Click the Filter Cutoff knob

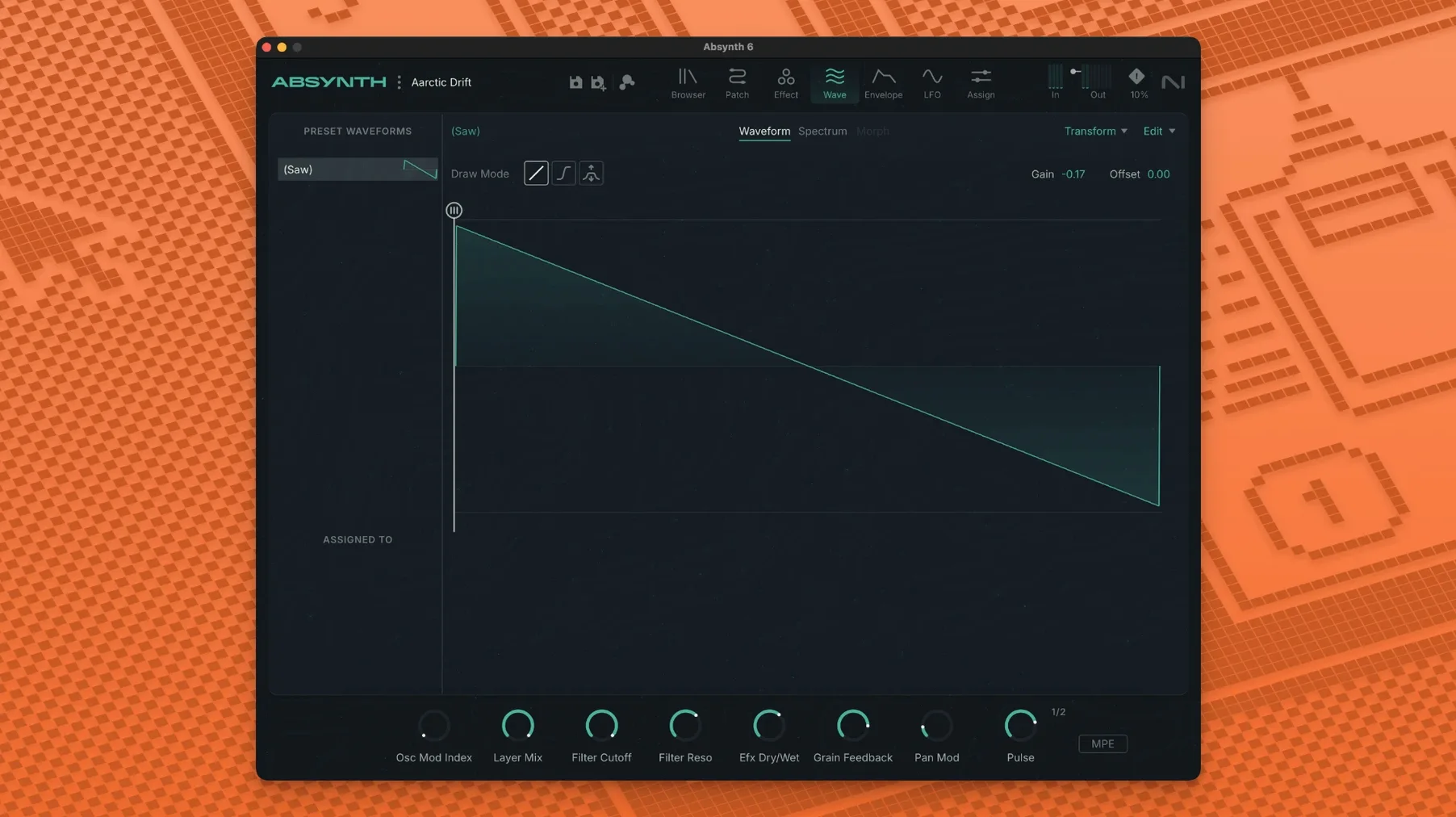click(601, 726)
